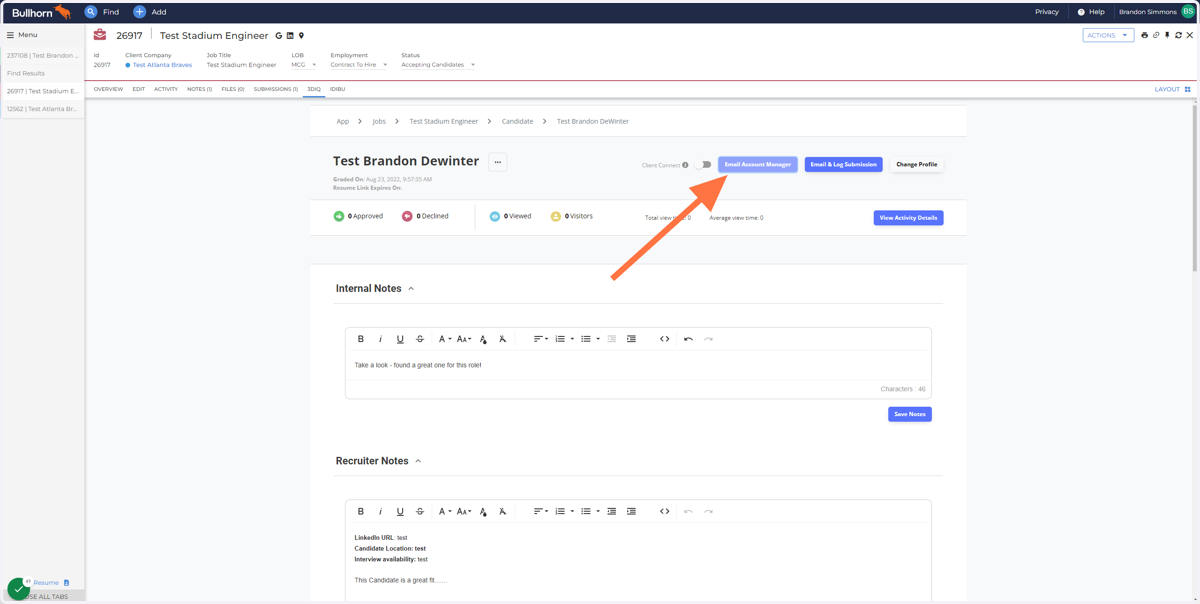Click the Save Notes button
This screenshot has width=1200, height=604.
[x=910, y=414]
